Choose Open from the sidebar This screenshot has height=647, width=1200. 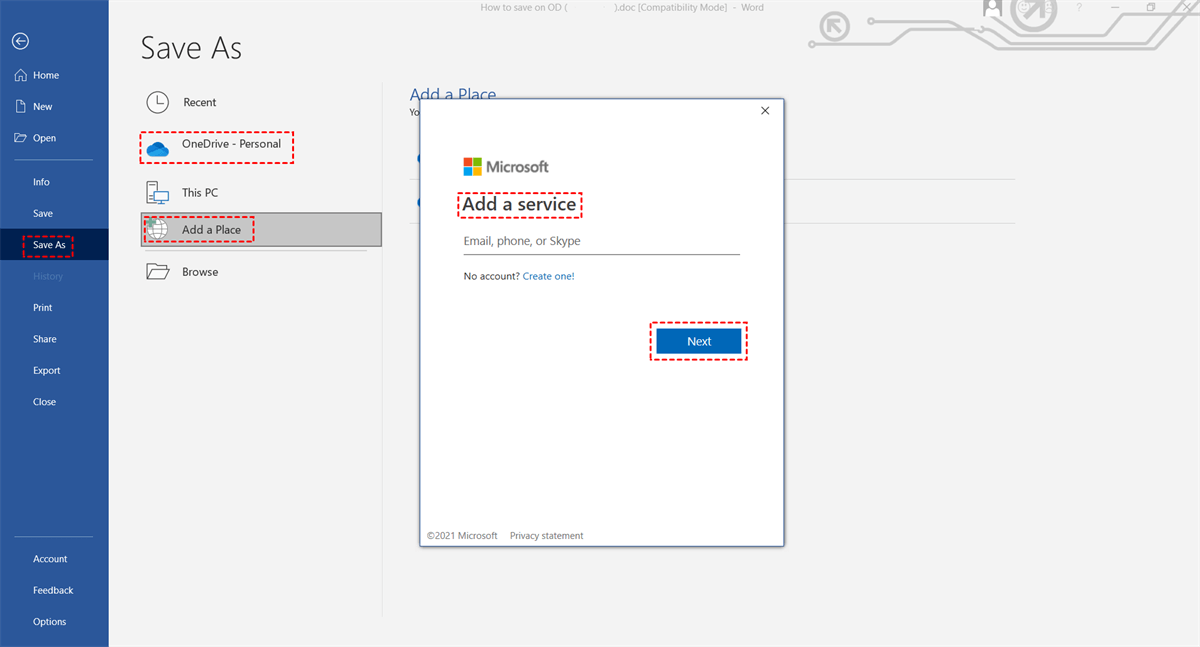click(x=44, y=138)
